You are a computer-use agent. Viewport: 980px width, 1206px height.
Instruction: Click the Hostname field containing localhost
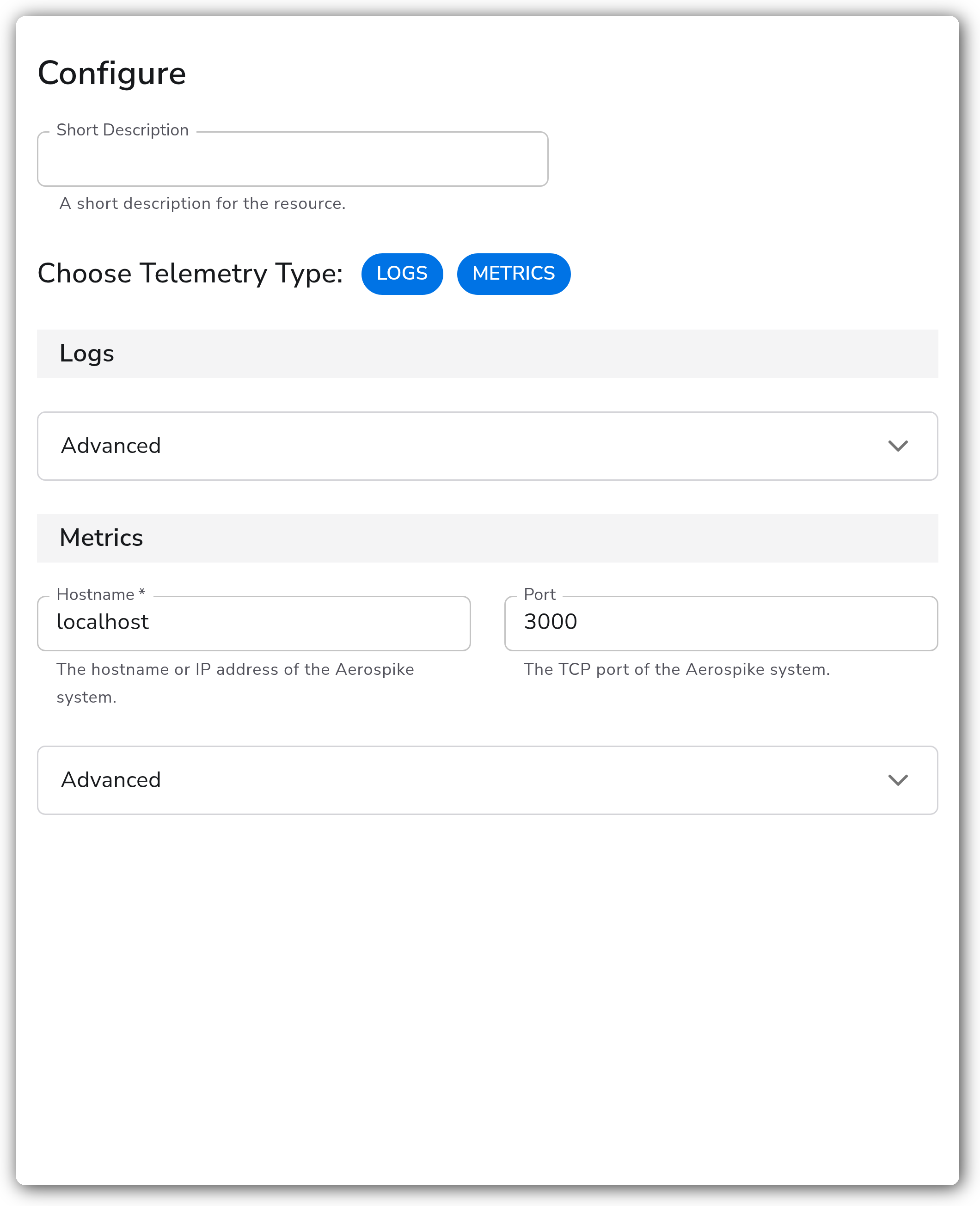click(x=254, y=623)
